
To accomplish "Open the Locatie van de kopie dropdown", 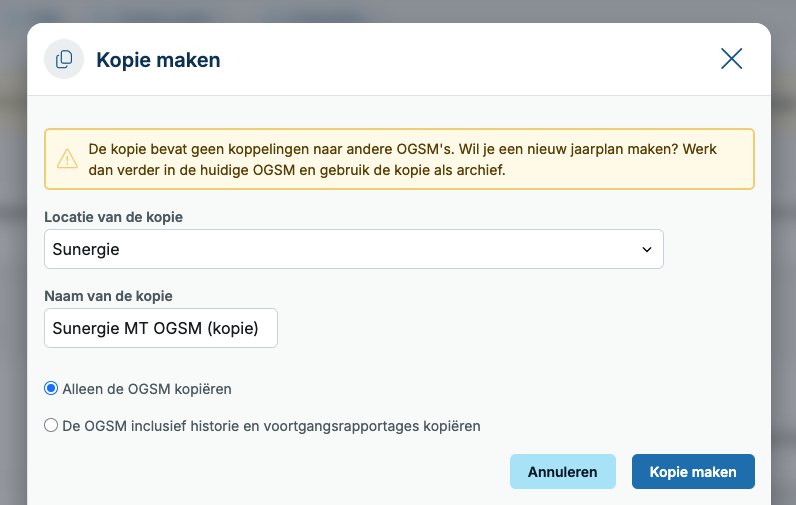I will click(354, 249).
